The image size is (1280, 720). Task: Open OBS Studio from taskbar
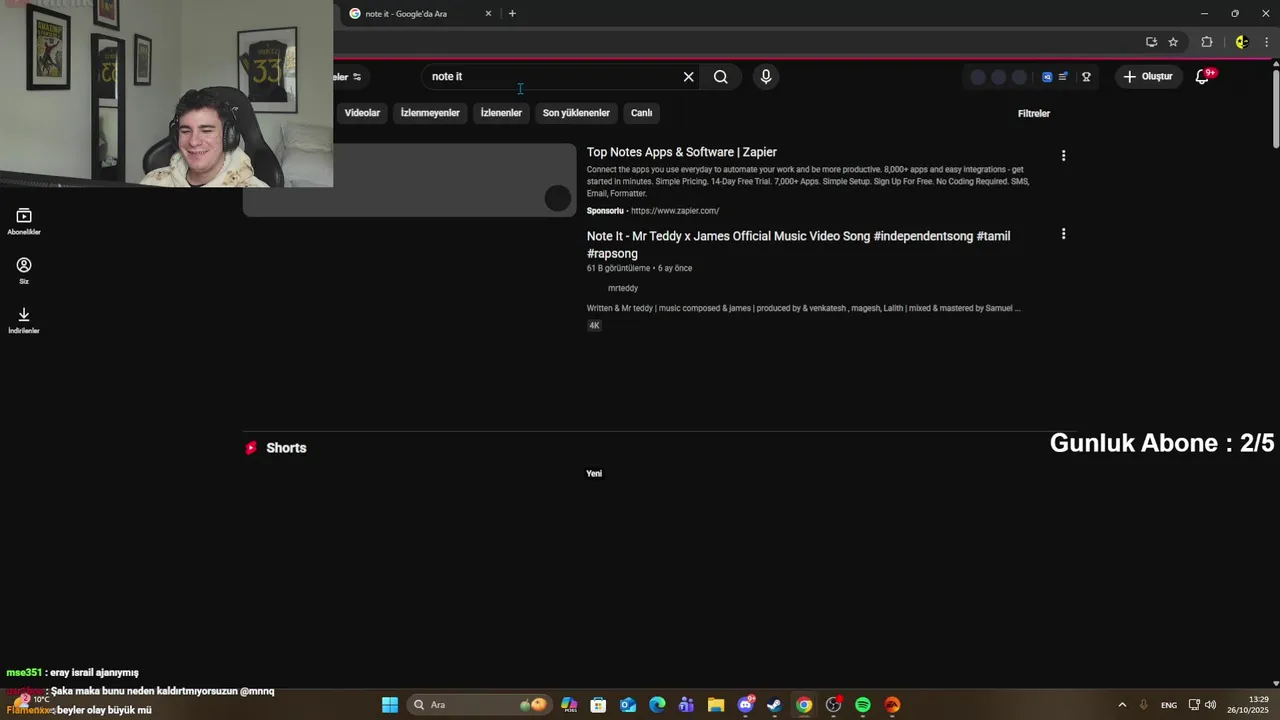pyautogui.click(x=833, y=705)
